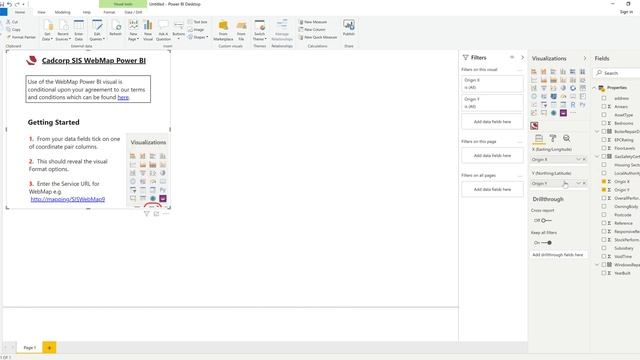Open the Help ribbon tab
The image size is (640, 360).
pos(87,12)
